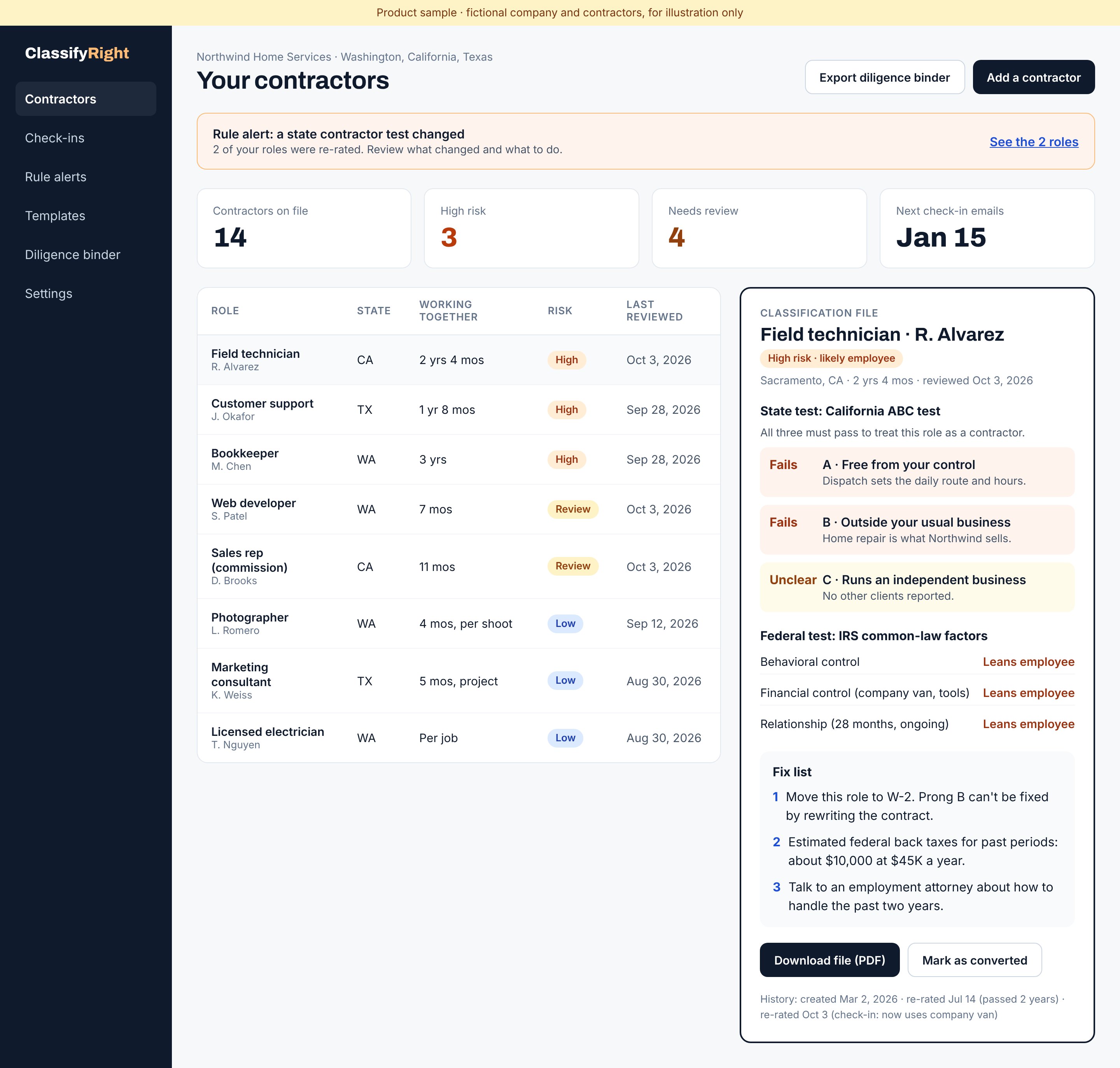
Task: Select the Photographer L. Romero row
Action: coord(459,623)
